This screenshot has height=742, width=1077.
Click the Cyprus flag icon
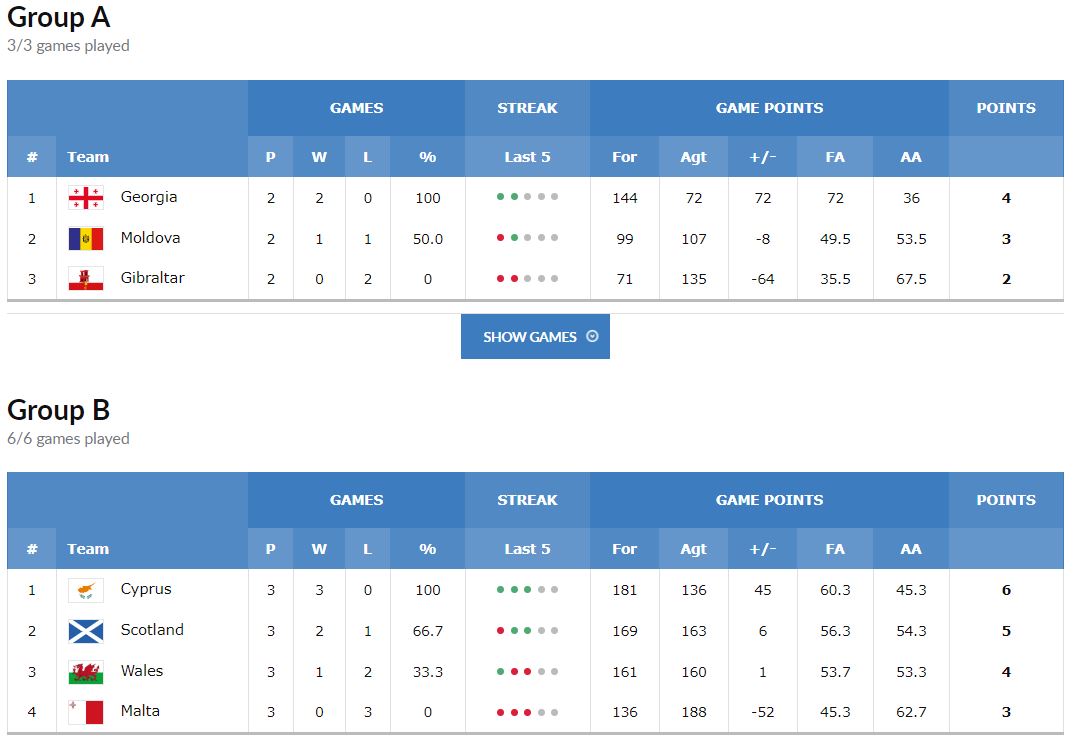coord(86,590)
